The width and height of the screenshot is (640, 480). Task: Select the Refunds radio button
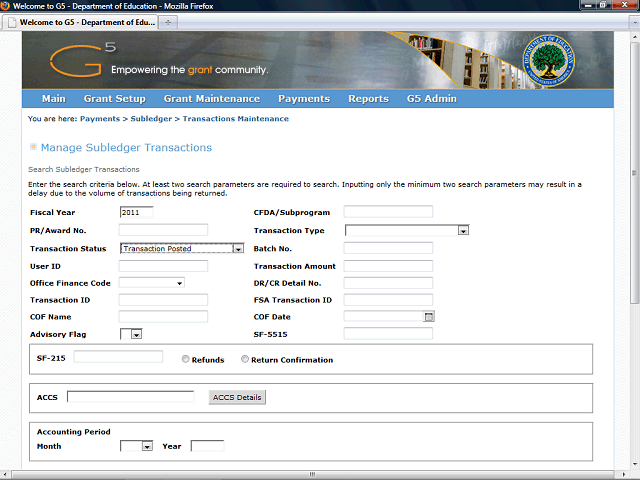(x=185, y=359)
